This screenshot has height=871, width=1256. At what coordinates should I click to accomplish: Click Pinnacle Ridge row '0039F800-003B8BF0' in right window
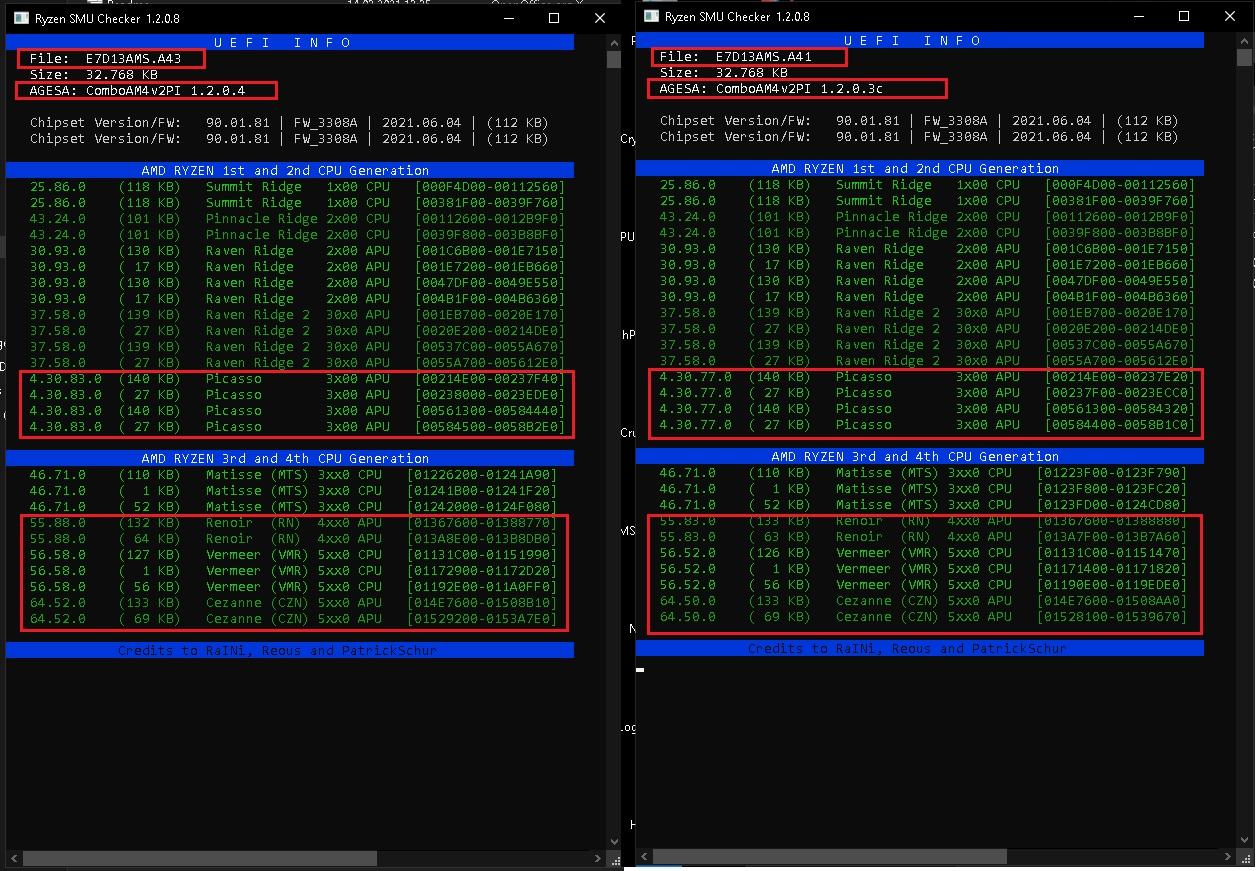(927, 232)
